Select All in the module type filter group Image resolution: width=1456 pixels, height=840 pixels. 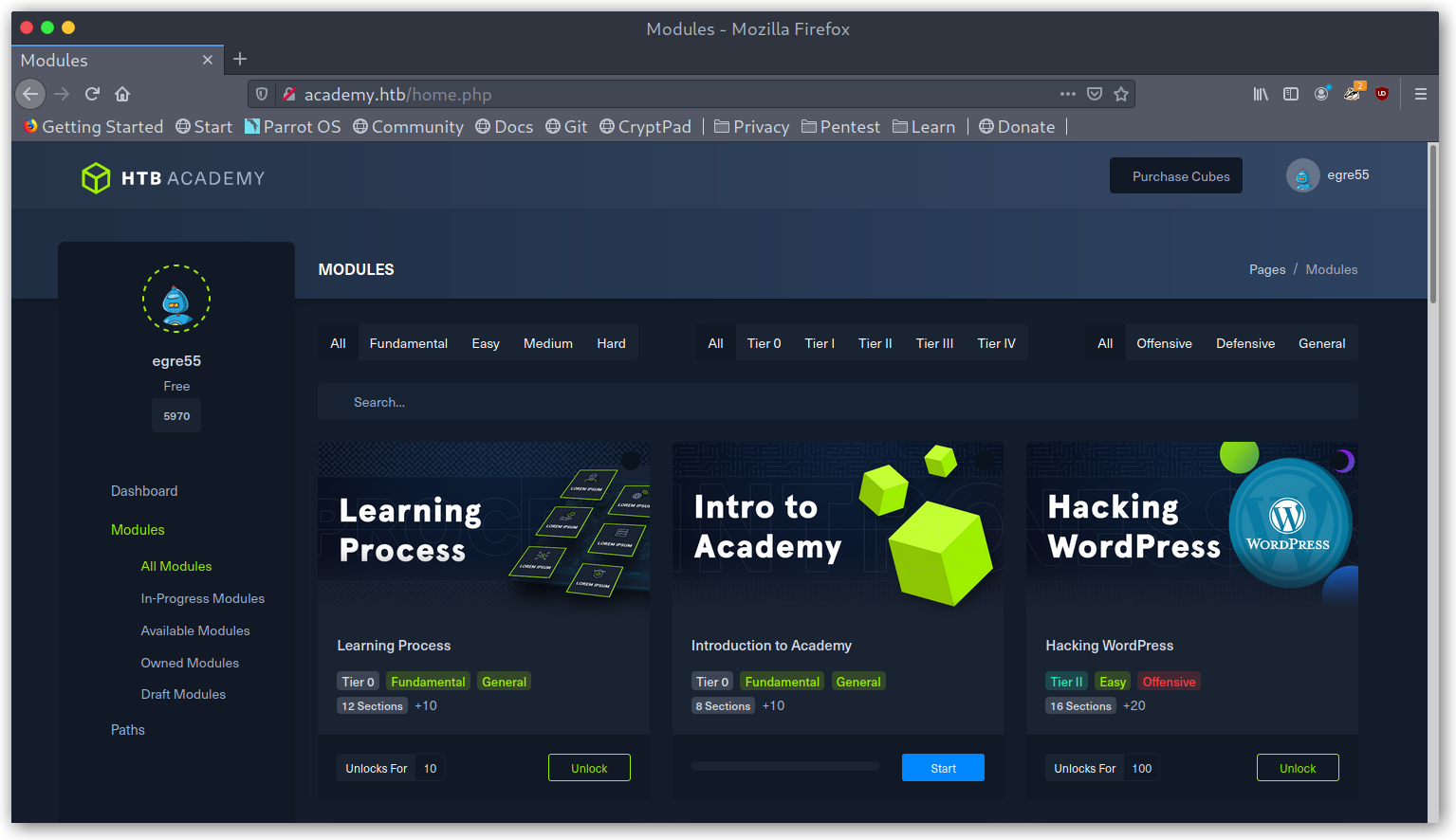tap(1105, 343)
